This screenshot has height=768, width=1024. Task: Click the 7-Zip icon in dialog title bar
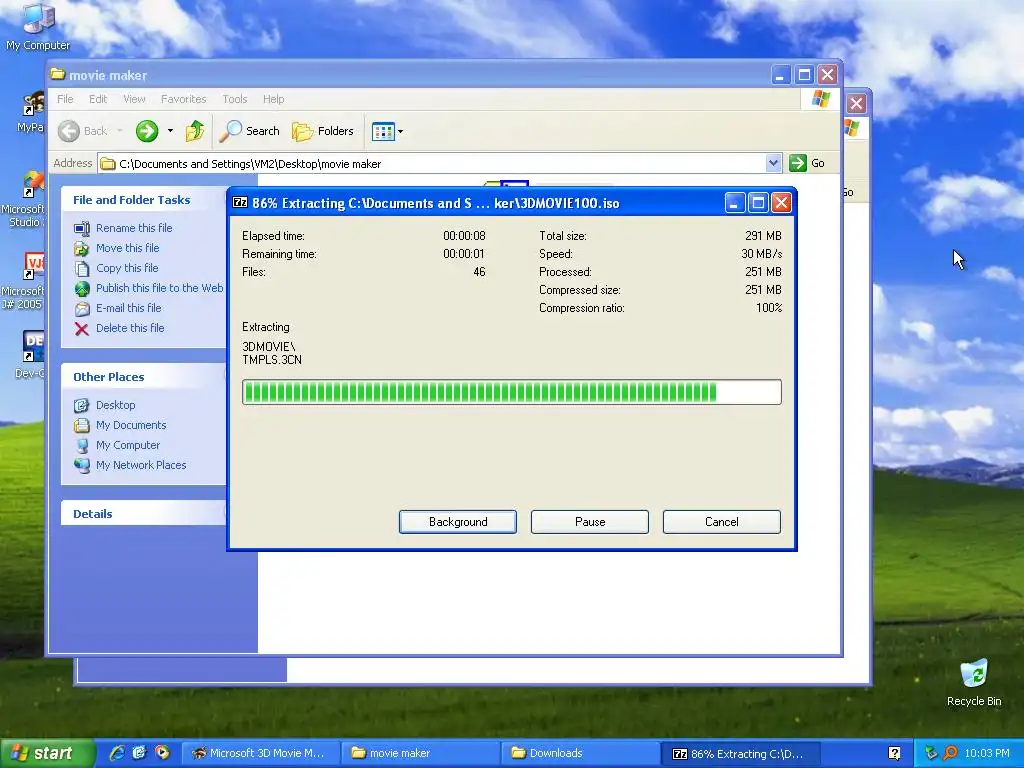[x=240, y=202]
